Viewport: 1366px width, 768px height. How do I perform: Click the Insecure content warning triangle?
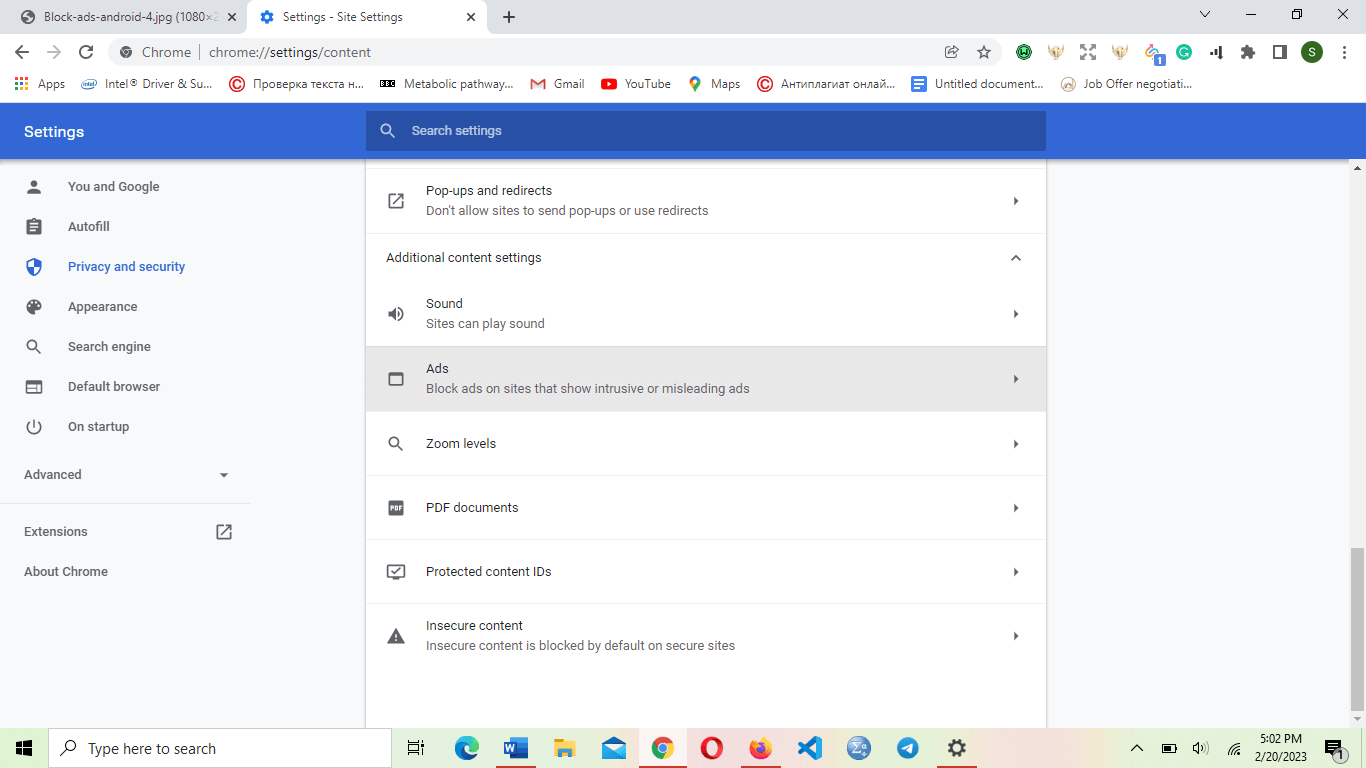tap(396, 636)
